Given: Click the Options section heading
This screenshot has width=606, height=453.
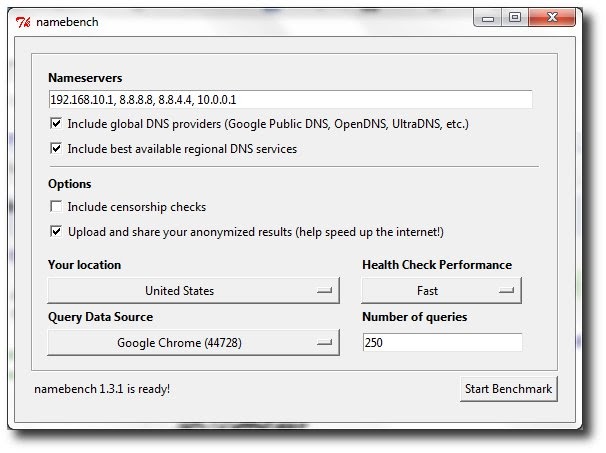Looking at the screenshot, I should [70, 184].
